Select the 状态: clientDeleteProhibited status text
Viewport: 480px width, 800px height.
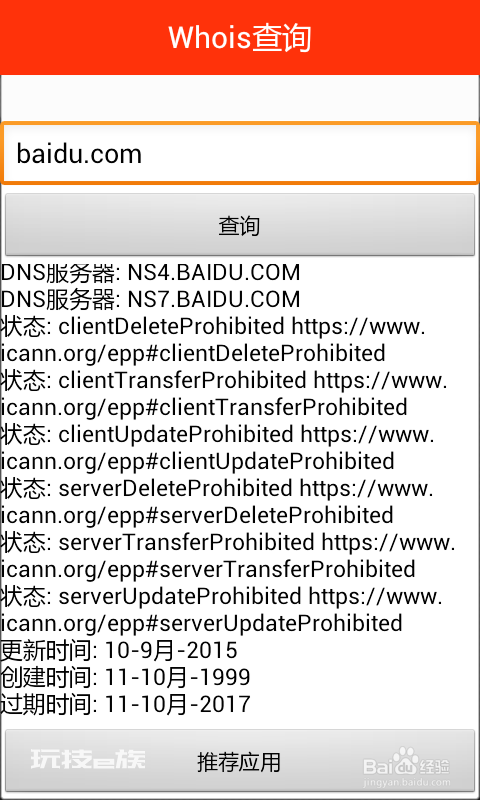pos(142,327)
